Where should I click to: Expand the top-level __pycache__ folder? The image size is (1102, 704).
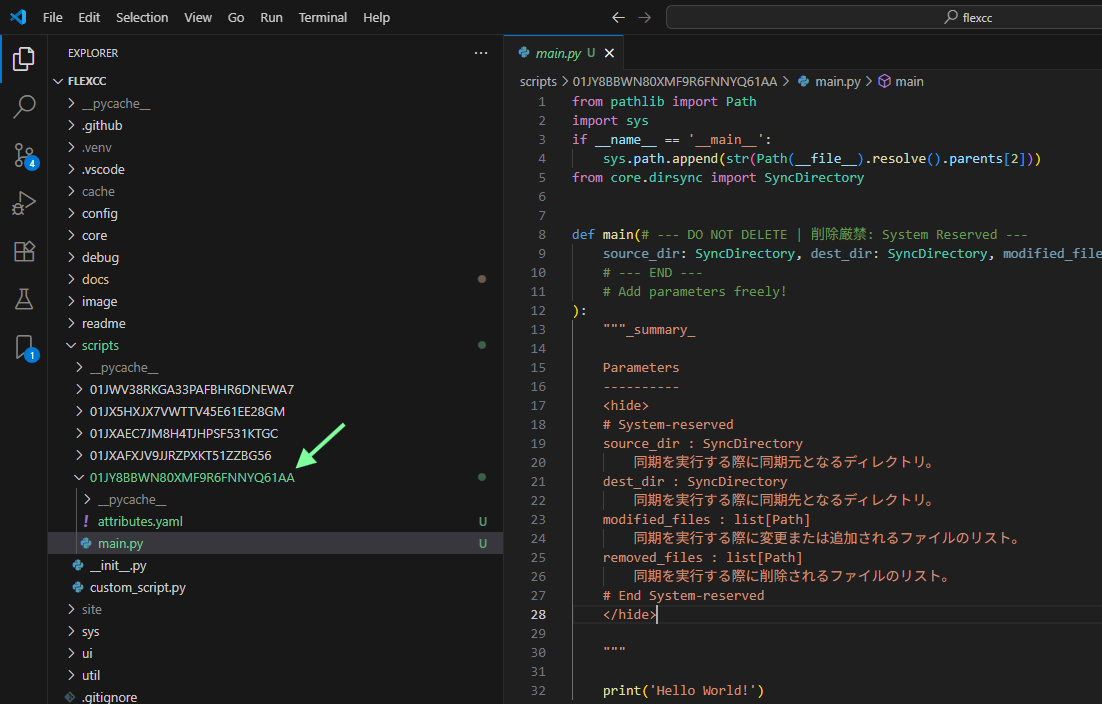[275, 103]
